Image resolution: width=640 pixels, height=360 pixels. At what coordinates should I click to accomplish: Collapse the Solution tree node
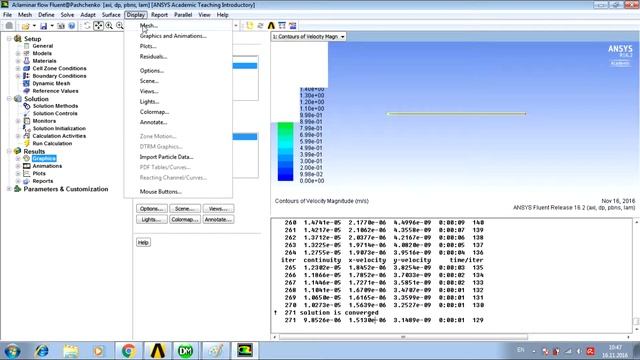click(x=9, y=99)
